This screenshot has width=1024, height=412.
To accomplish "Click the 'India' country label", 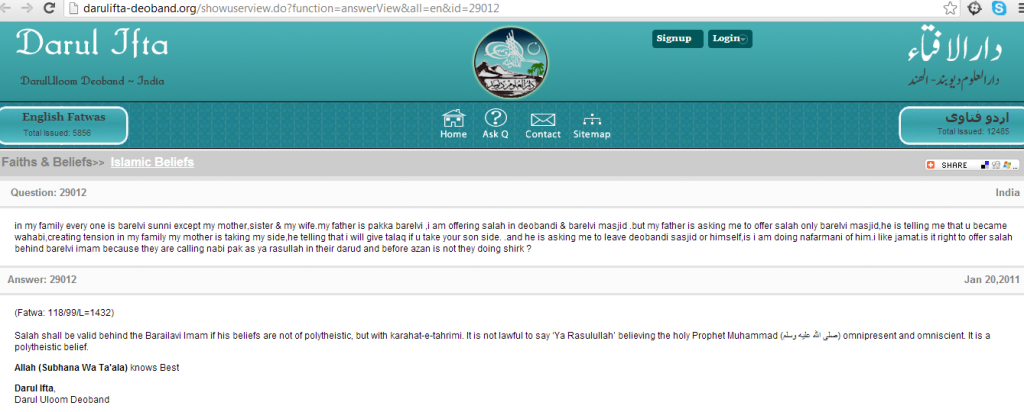I will coord(1007,193).
